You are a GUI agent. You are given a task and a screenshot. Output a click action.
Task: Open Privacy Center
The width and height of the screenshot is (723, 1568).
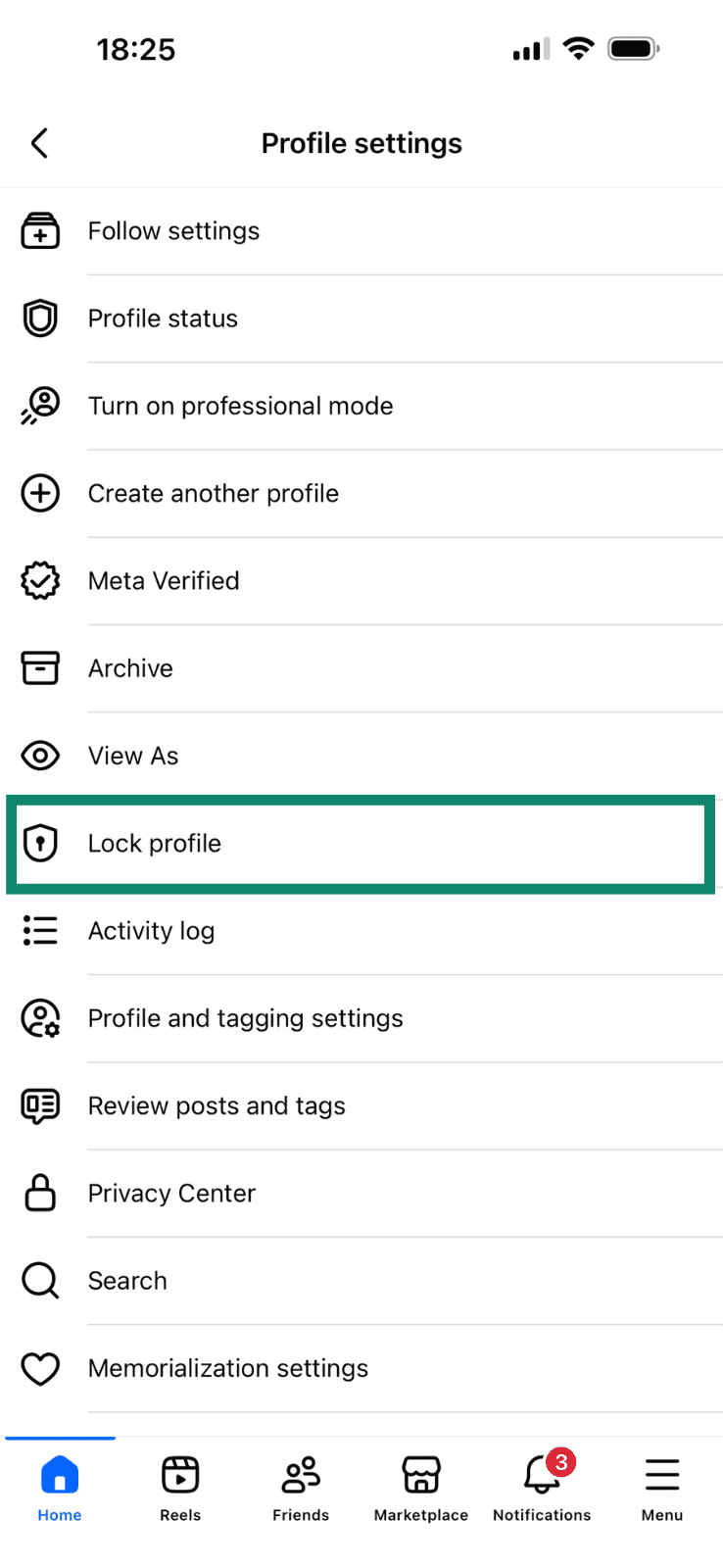pos(171,1193)
